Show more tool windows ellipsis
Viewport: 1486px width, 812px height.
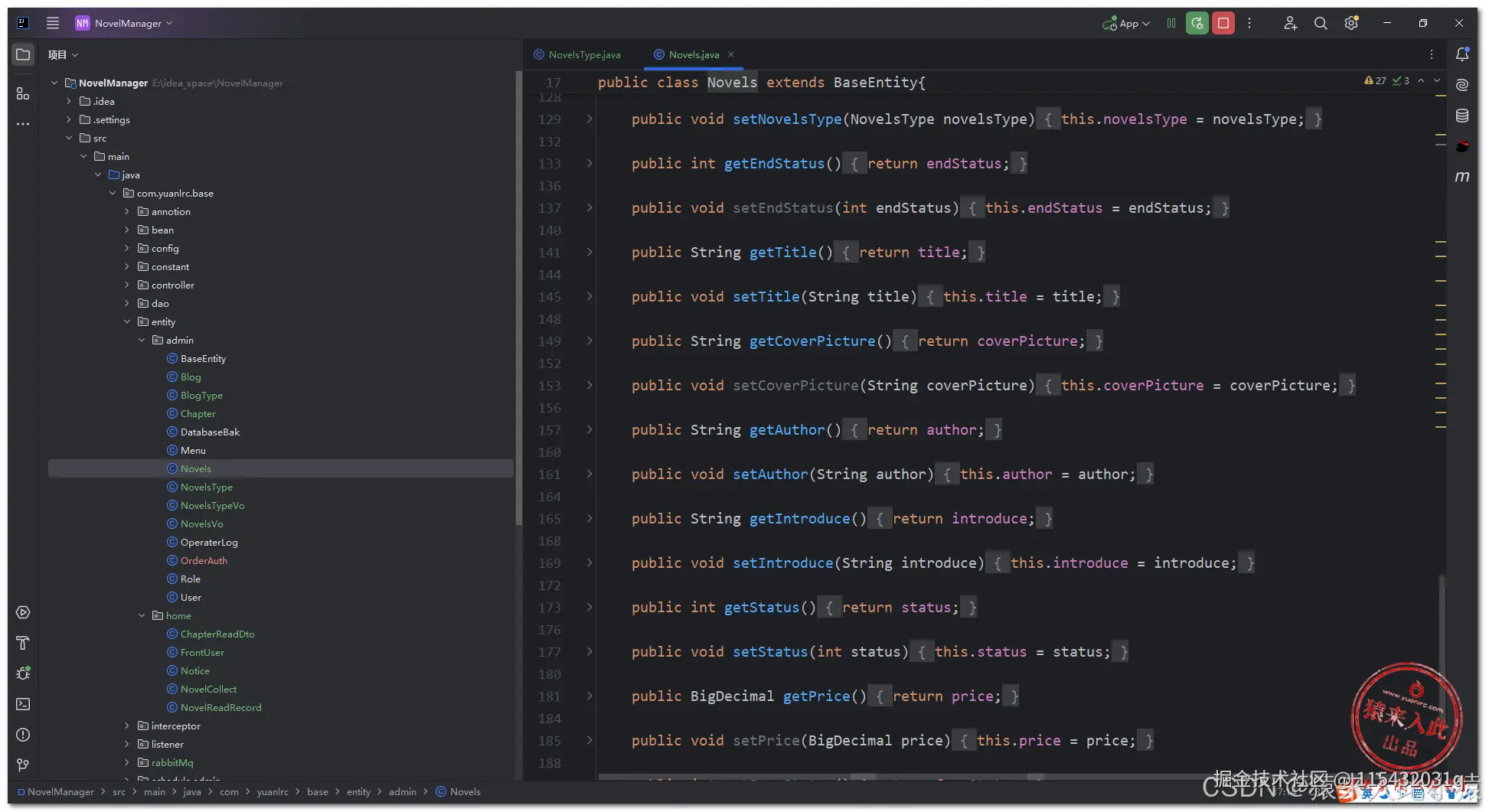[23, 123]
